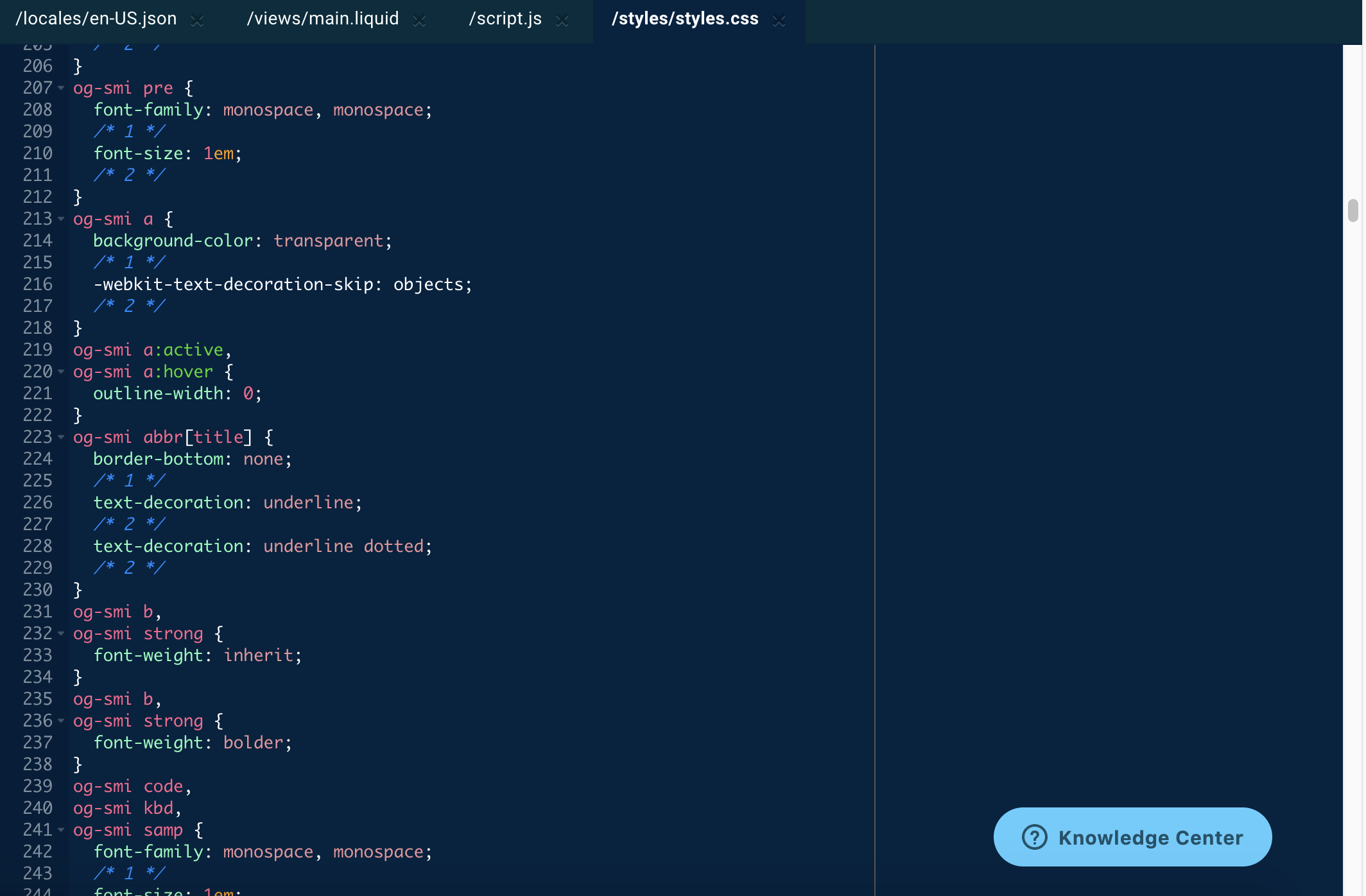This screenshot has height=896, width=1366.
Task: Collapse the fold at line 213
Action: tap(61, 219)
